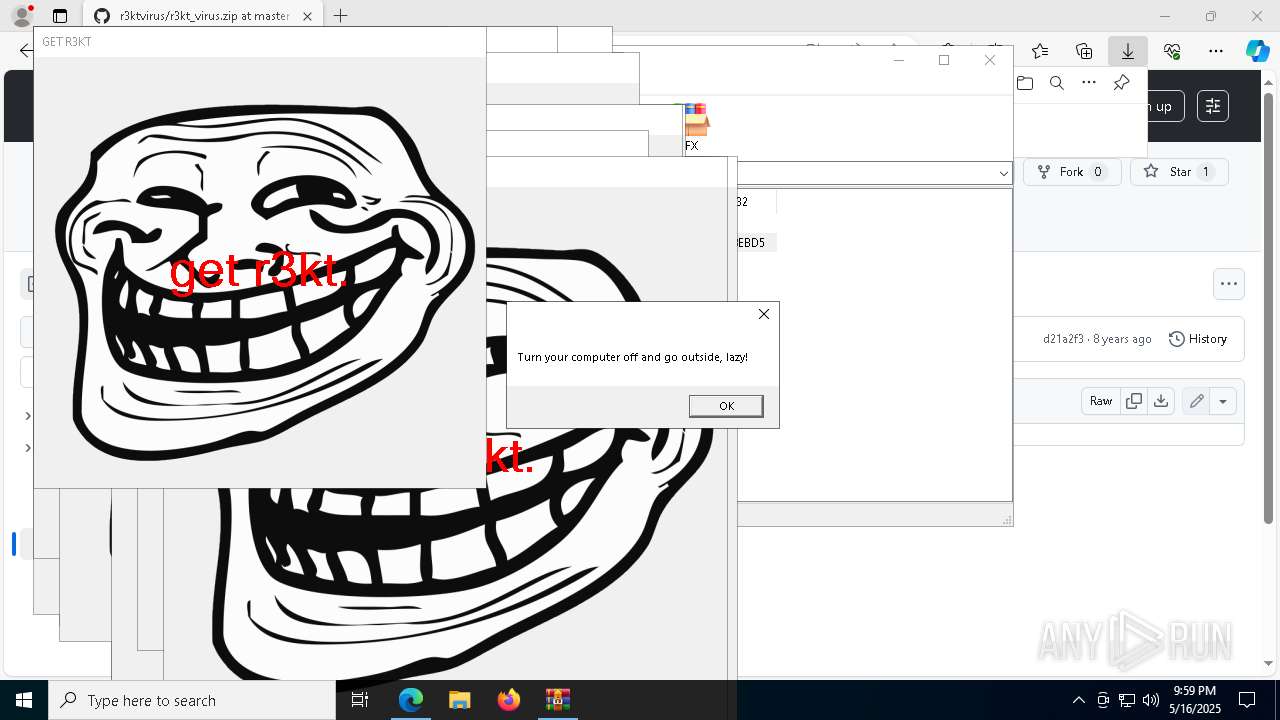Select the r3kt_virus.zip browser tab
This screenshot has height=720, width=1280.
[x=203, y=16]
